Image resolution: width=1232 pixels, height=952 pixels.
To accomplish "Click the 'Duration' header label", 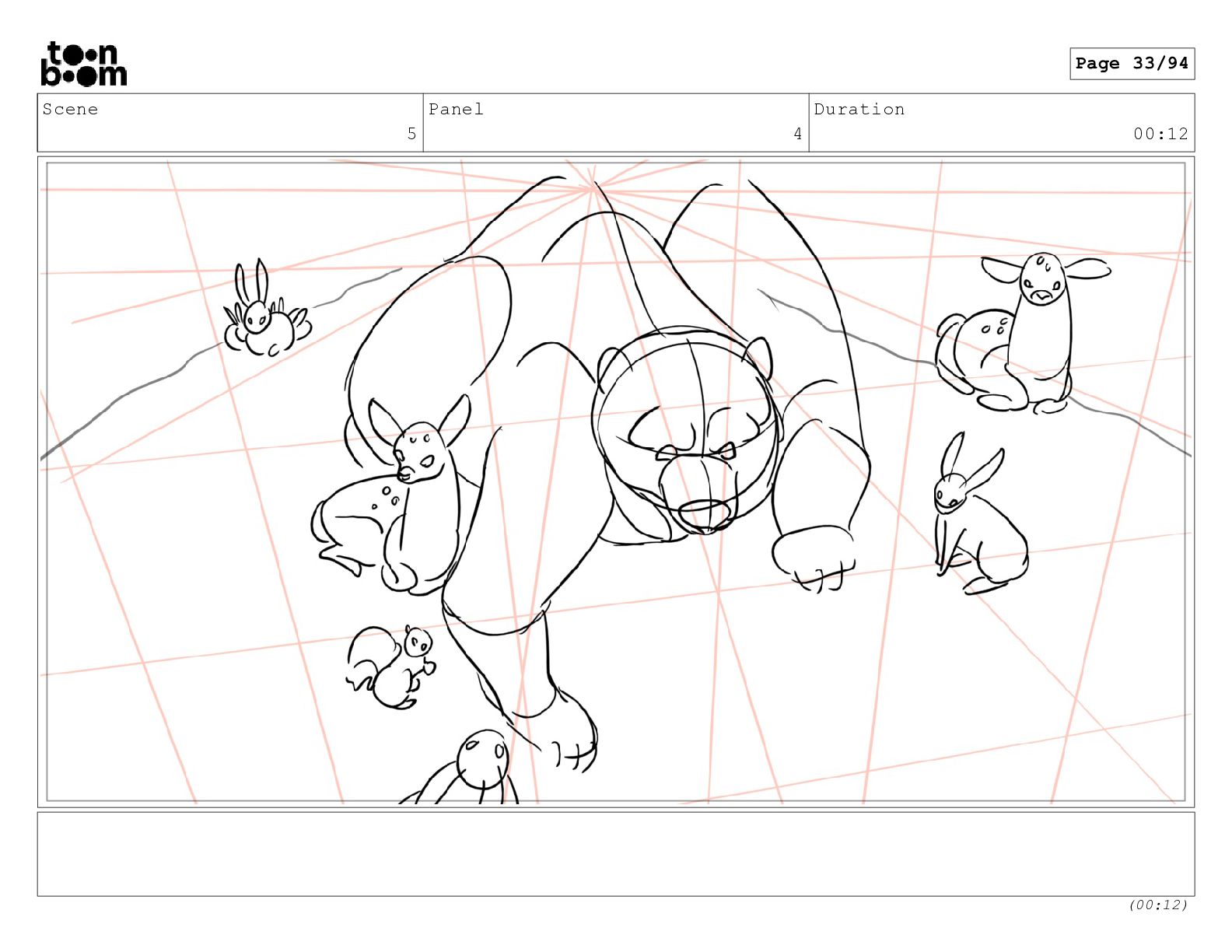I will point(859,109).
